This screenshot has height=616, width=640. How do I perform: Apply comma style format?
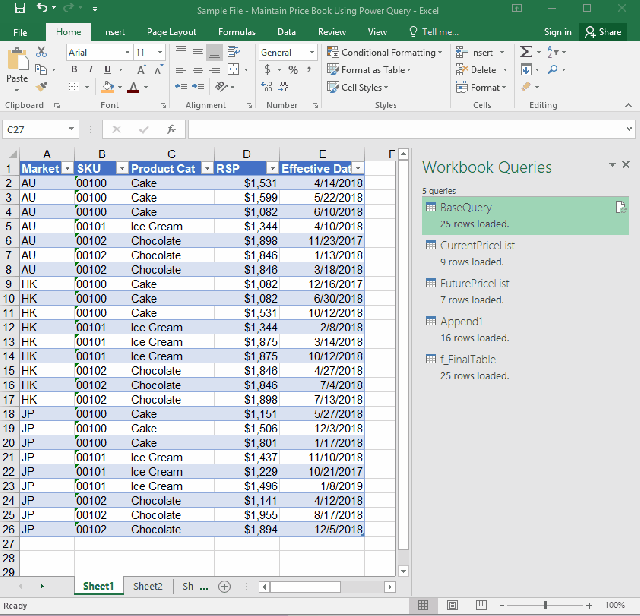click(309, 69)
